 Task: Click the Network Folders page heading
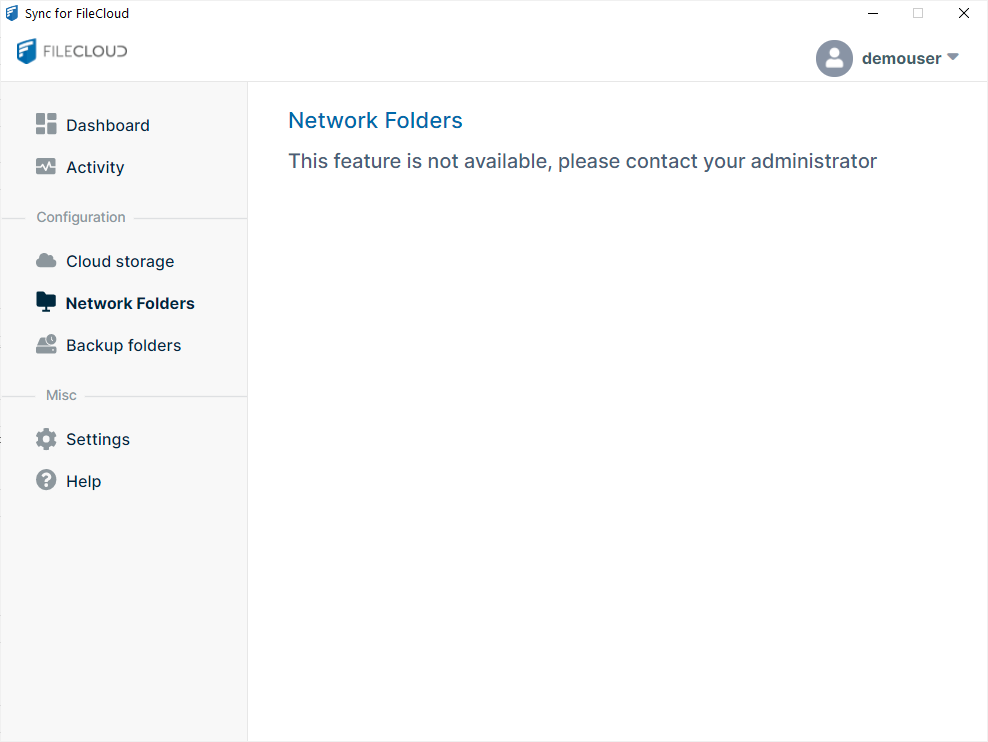(x=375, y=121)
